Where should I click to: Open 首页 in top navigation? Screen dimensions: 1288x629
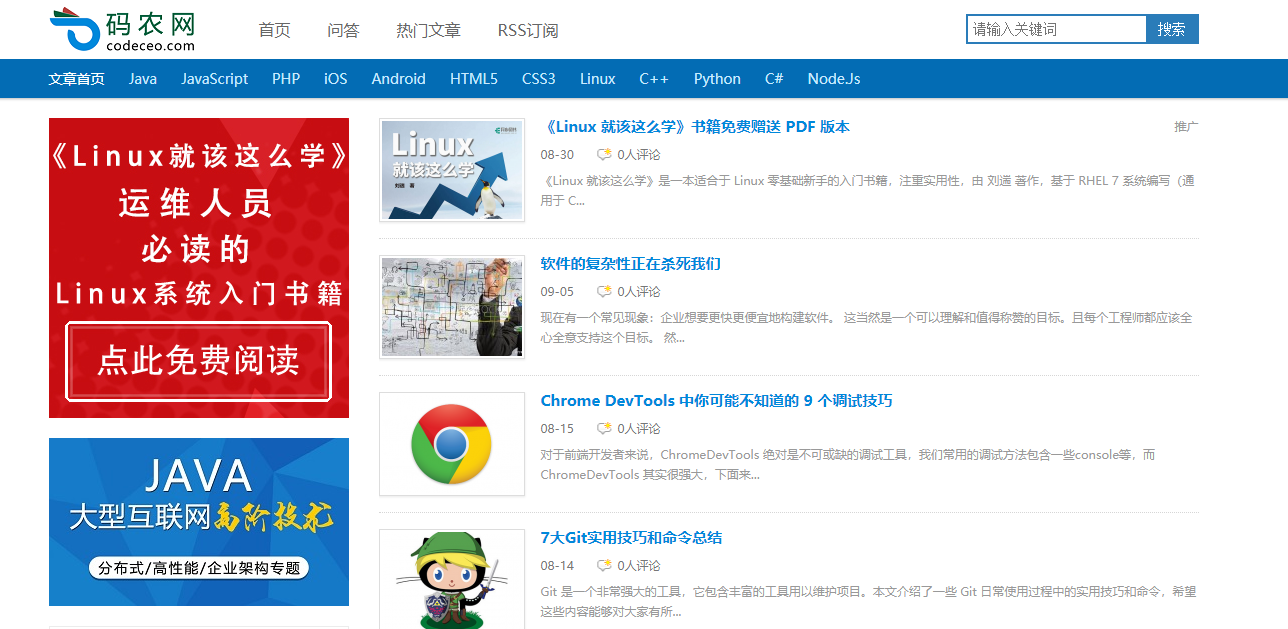(x=274, y=30)
